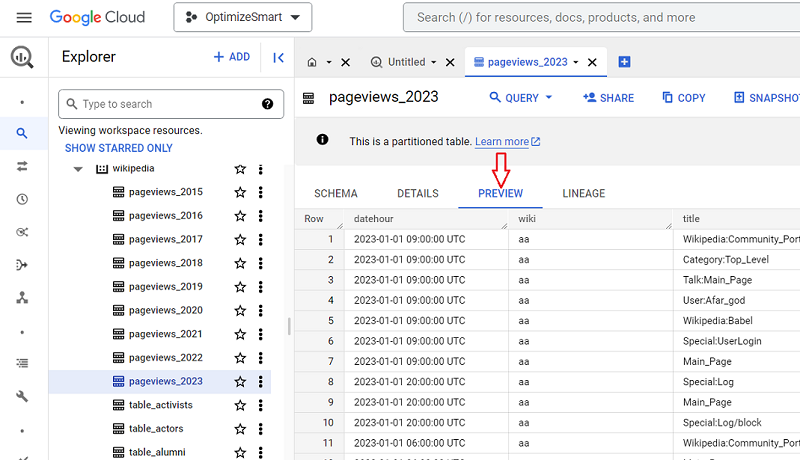This screenshot has height=460, width=800.
Task: Collapse the Explorer panel
Action: pyautogui.click(x=278, y=58)
